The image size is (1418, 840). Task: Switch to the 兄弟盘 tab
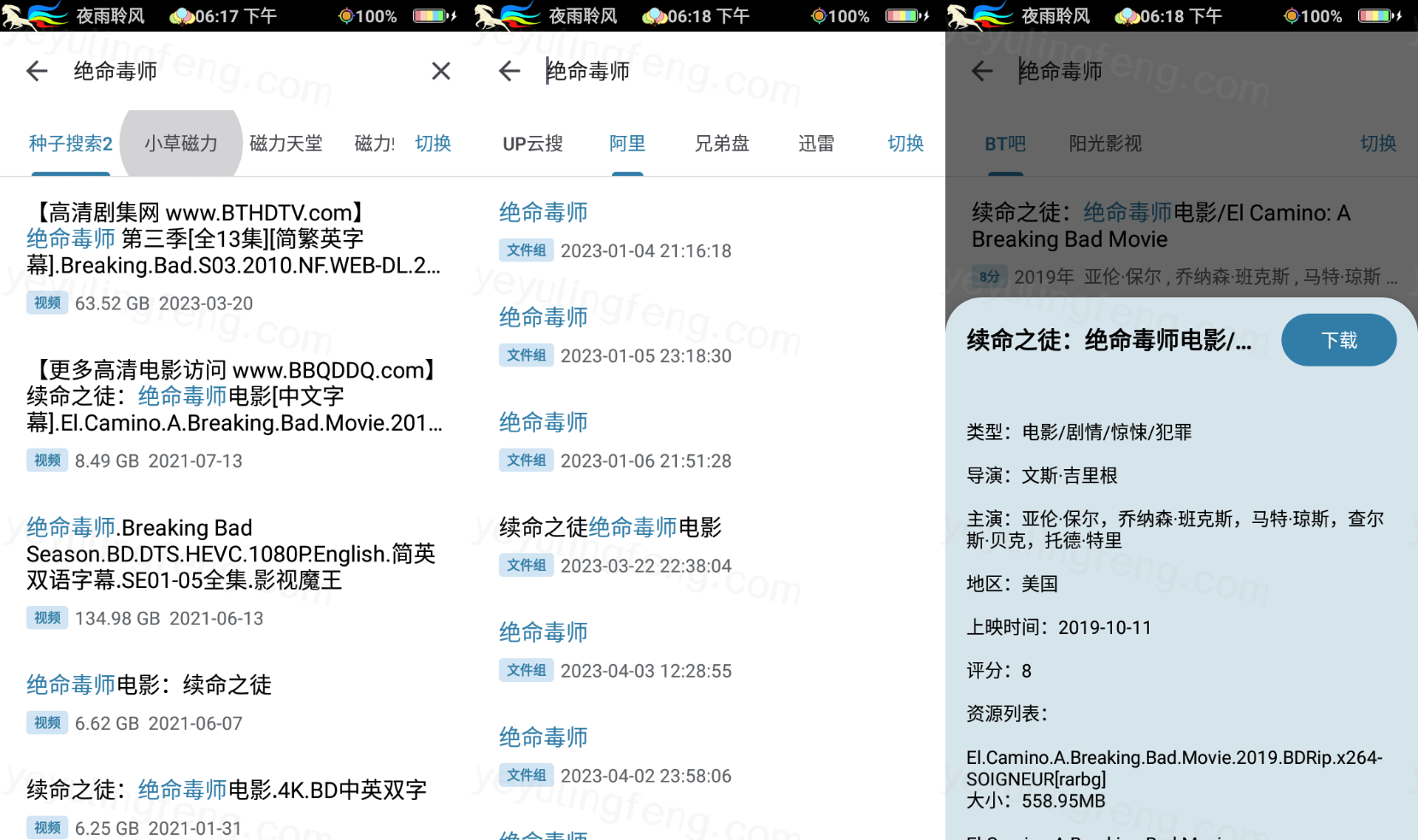pos(721,144)
